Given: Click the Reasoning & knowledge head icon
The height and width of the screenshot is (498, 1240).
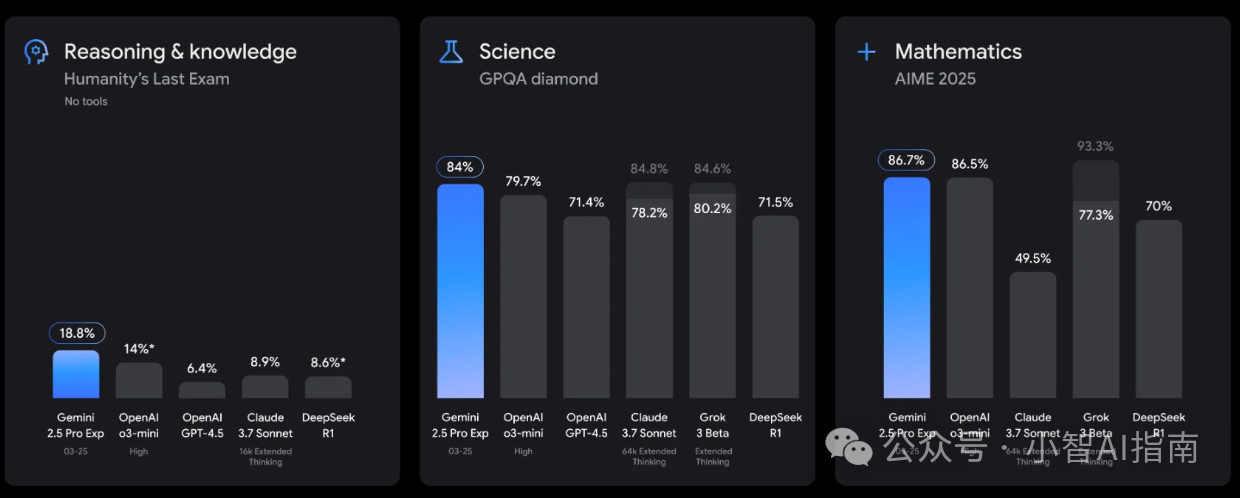Looking at the screenshot, I should (36, 52).
